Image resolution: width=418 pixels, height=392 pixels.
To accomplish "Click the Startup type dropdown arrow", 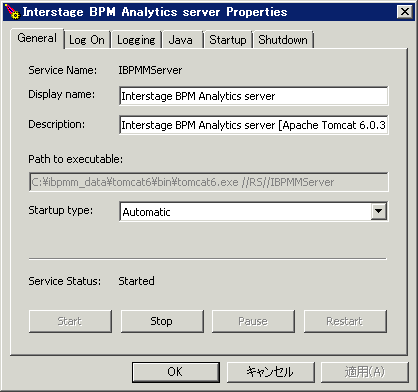I will (379, 211).
